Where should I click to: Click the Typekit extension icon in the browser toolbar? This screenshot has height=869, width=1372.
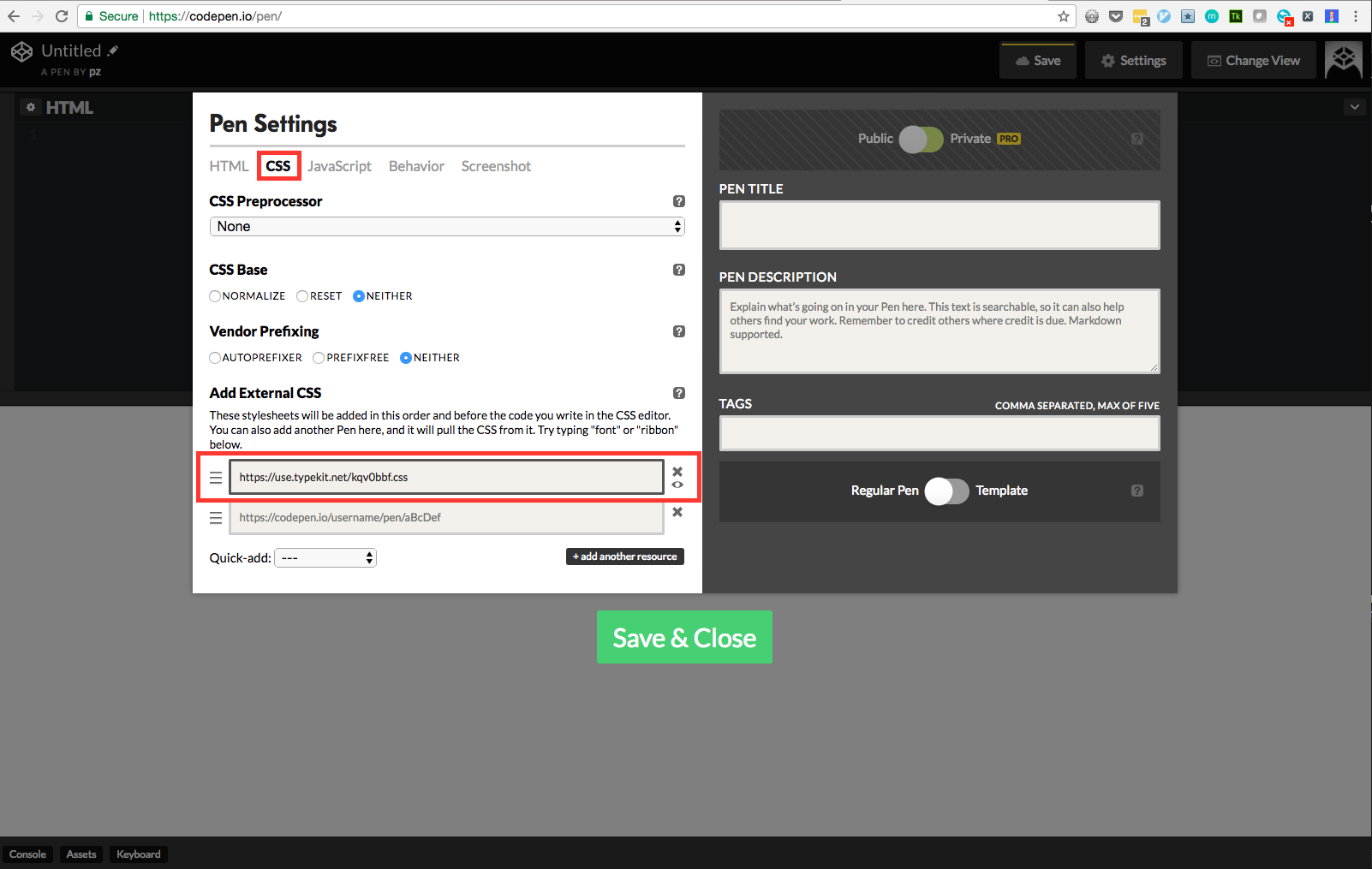tap(1235, 15)
